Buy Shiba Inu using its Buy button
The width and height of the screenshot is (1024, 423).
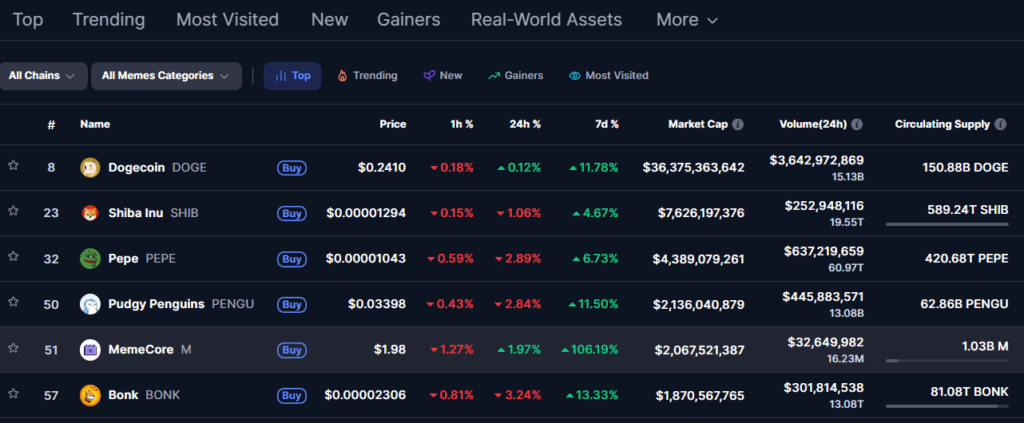point(292,213)
